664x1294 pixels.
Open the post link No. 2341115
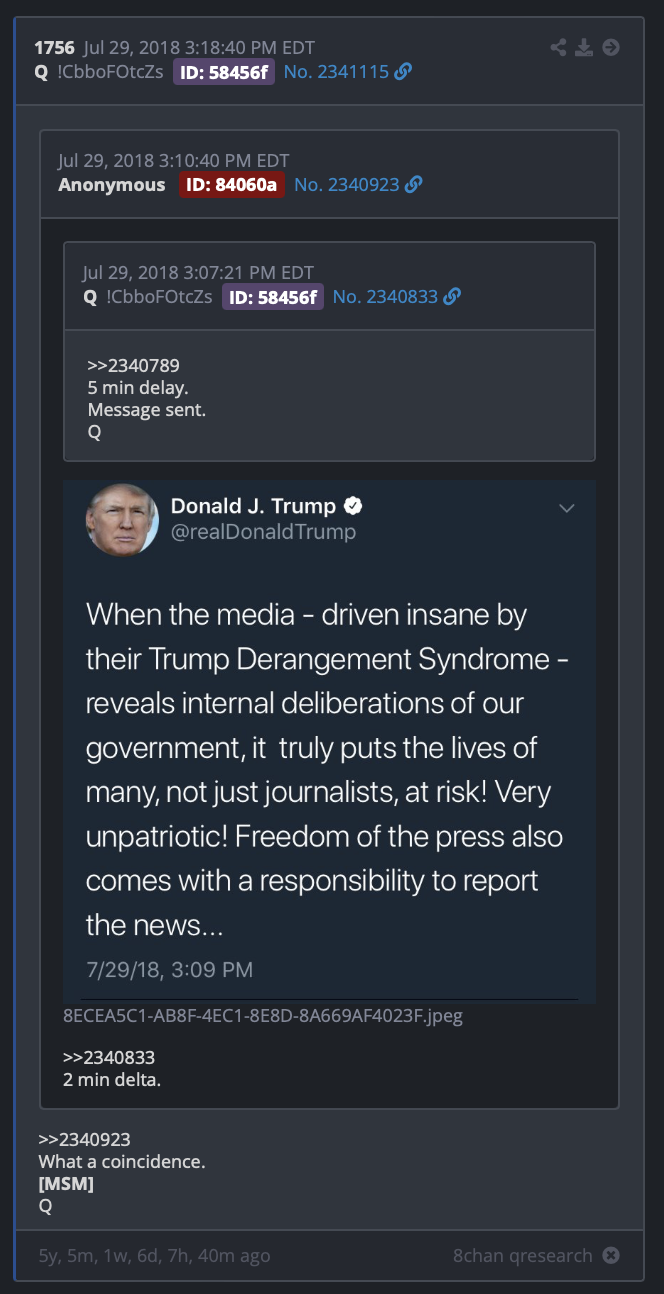(336, 72)
